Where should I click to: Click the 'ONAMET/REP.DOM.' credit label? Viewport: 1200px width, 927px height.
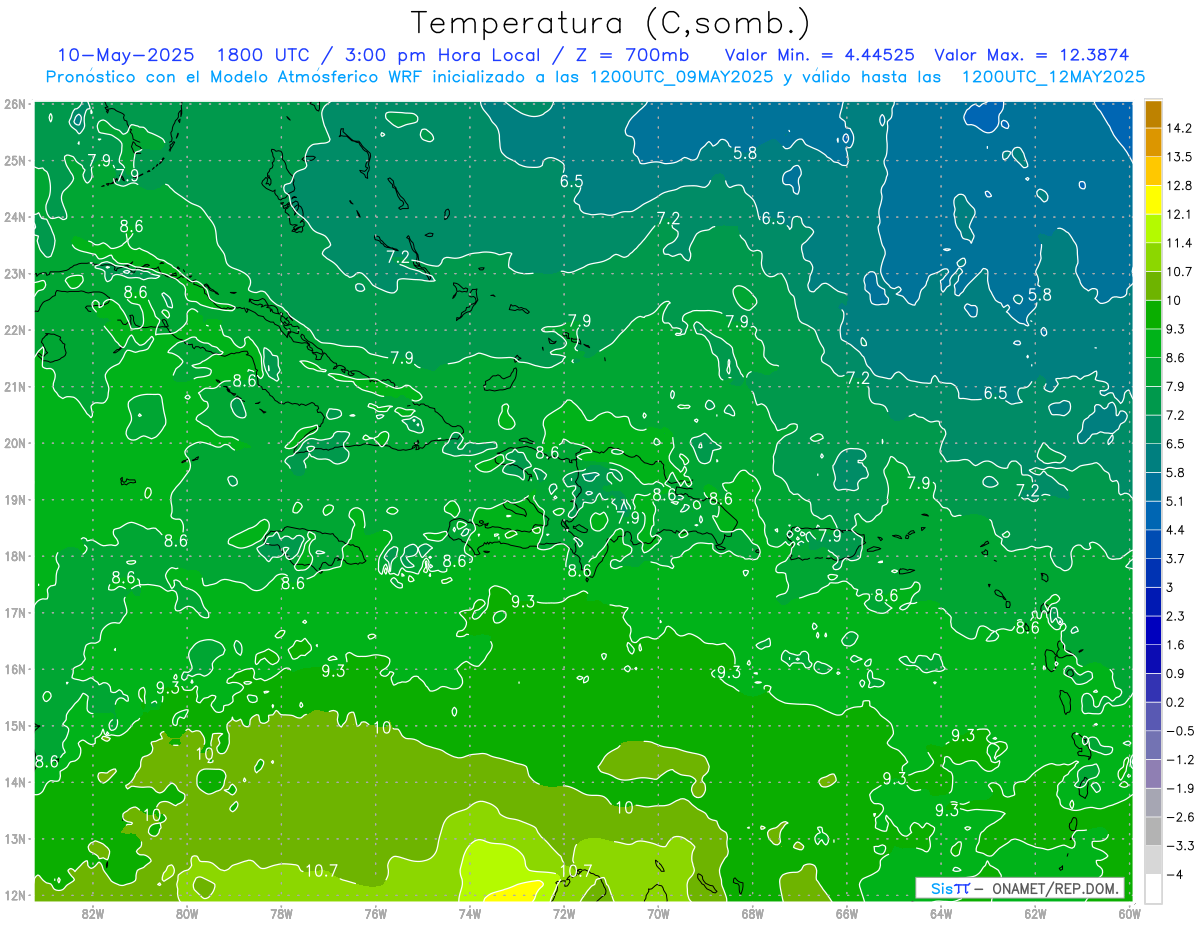coord(1057,888)
